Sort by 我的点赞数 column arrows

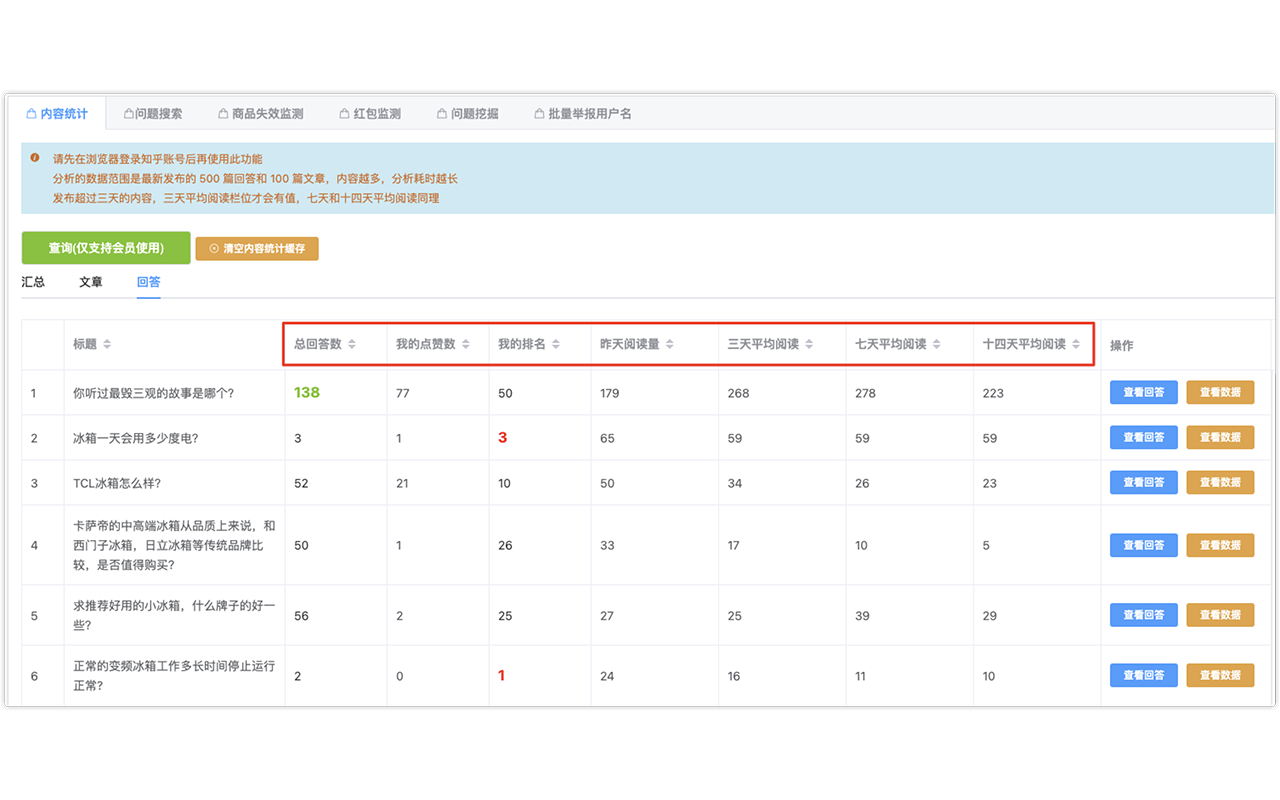click(465, 344)
